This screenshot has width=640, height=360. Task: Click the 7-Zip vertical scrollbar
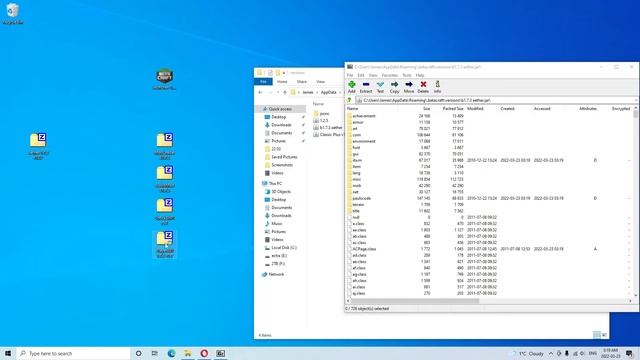point(636,200)
